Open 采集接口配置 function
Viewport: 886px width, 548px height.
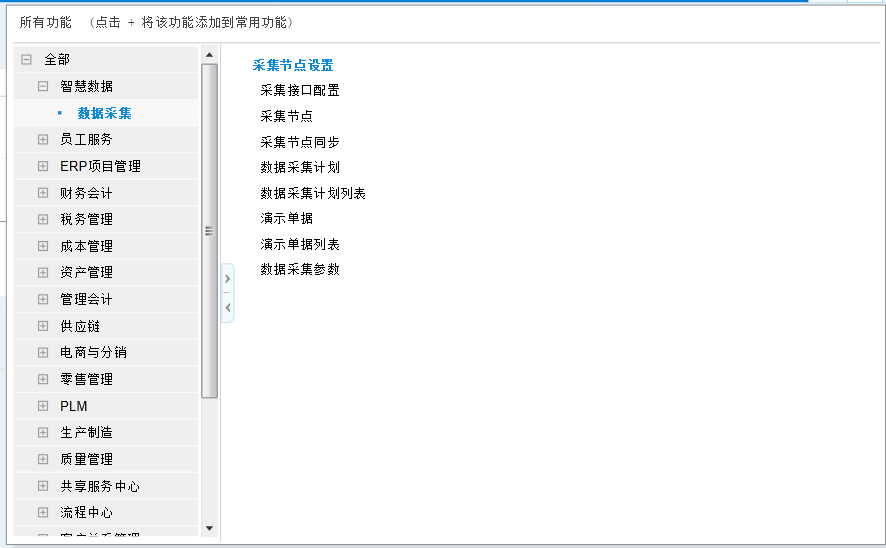click(299, 90)
